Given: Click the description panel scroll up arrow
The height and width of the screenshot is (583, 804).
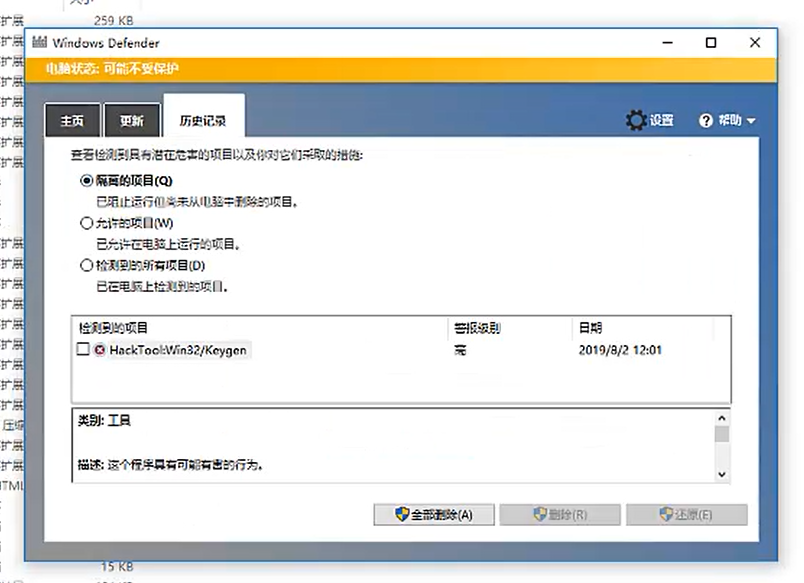Looking at the screenshot, I should [722, 418].
